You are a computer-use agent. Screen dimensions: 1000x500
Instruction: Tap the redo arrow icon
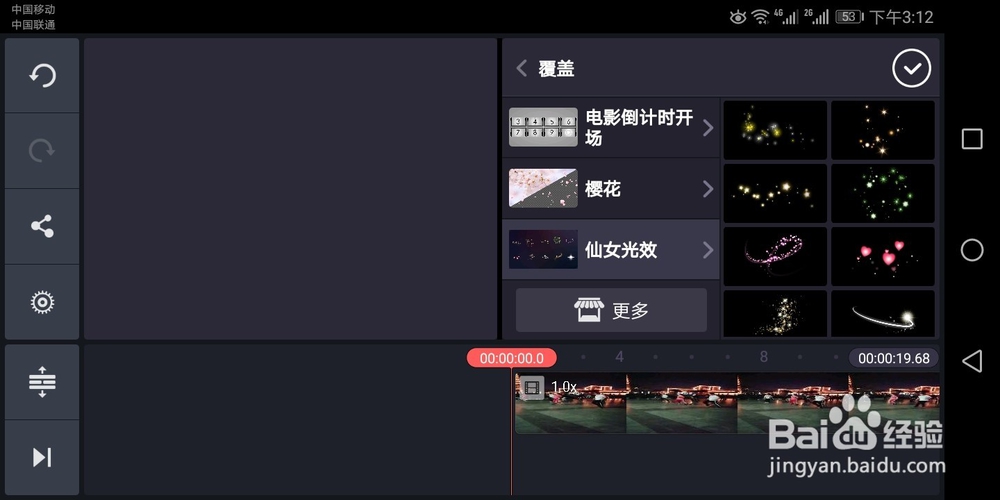(x=42, y=151)
